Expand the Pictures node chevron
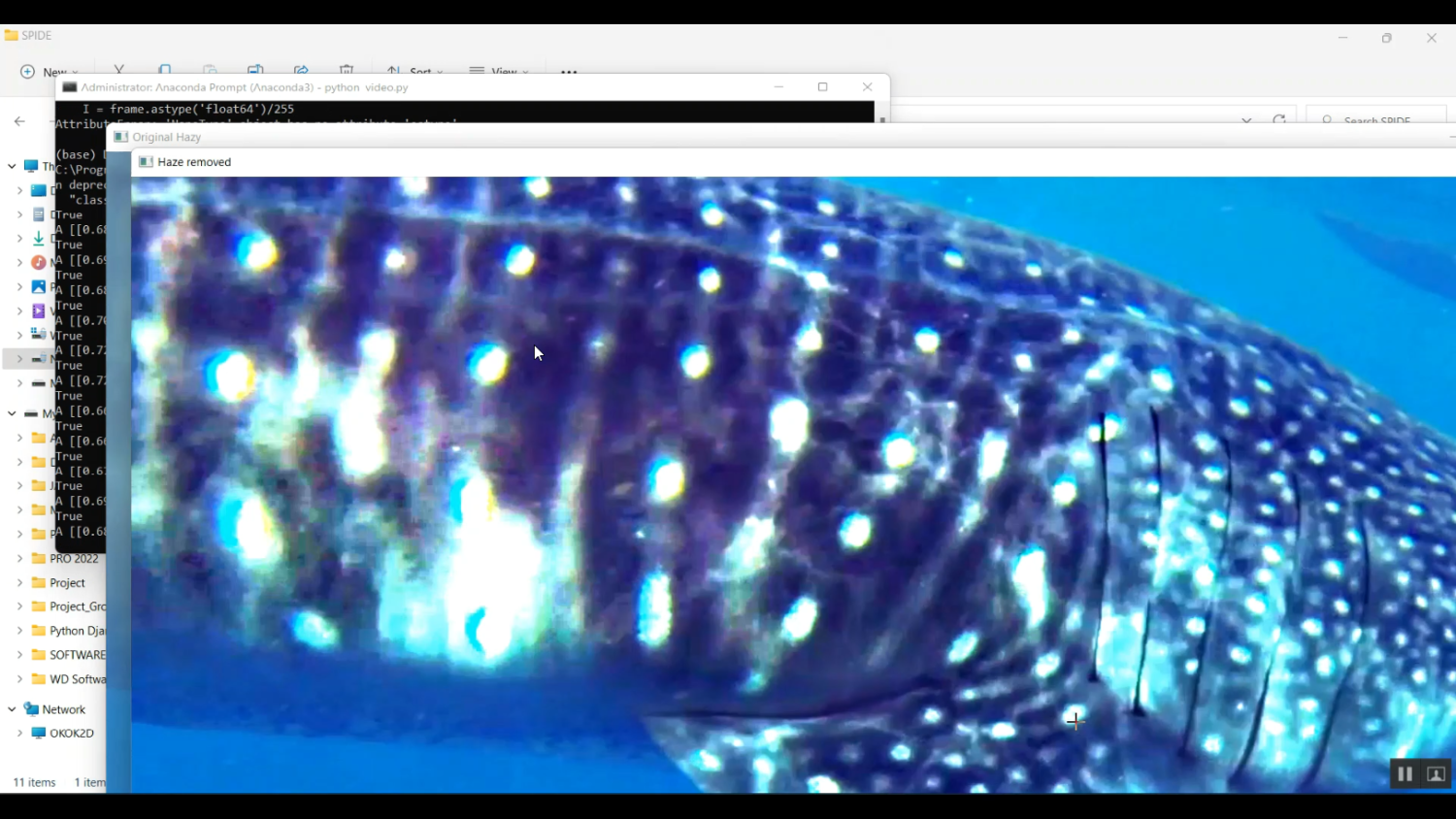Image resolution: width=1456 pixels, height=819 pixels. (19, 286)
